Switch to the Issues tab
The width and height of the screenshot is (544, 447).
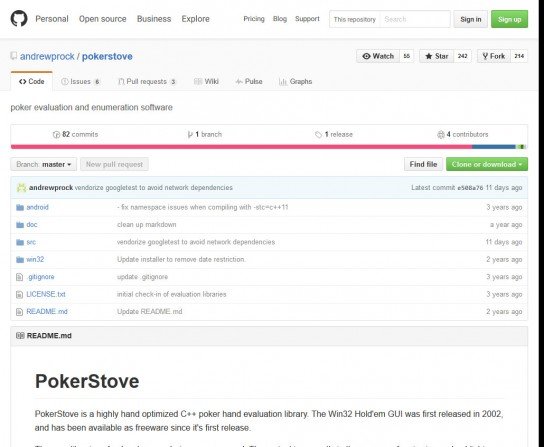pyautogui.click(x=80, y=82)
